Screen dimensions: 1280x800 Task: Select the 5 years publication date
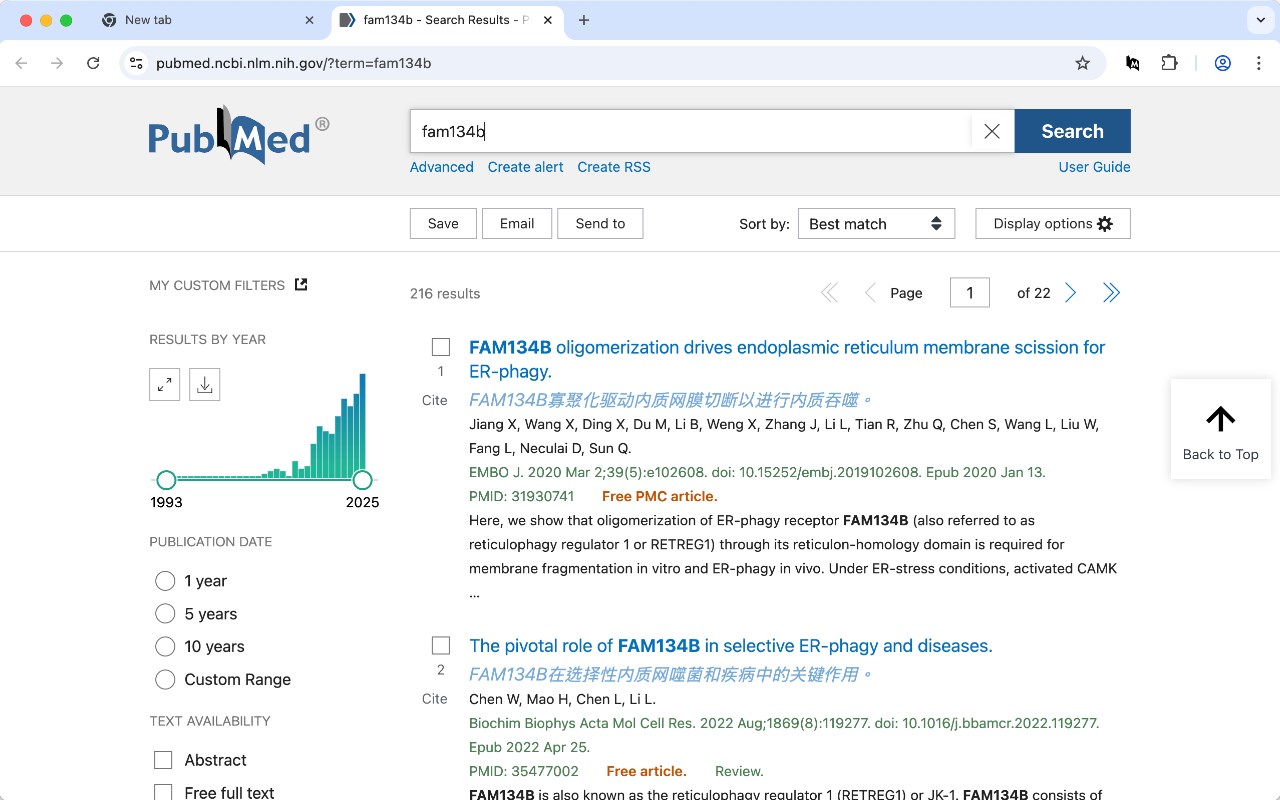(165, 614)
